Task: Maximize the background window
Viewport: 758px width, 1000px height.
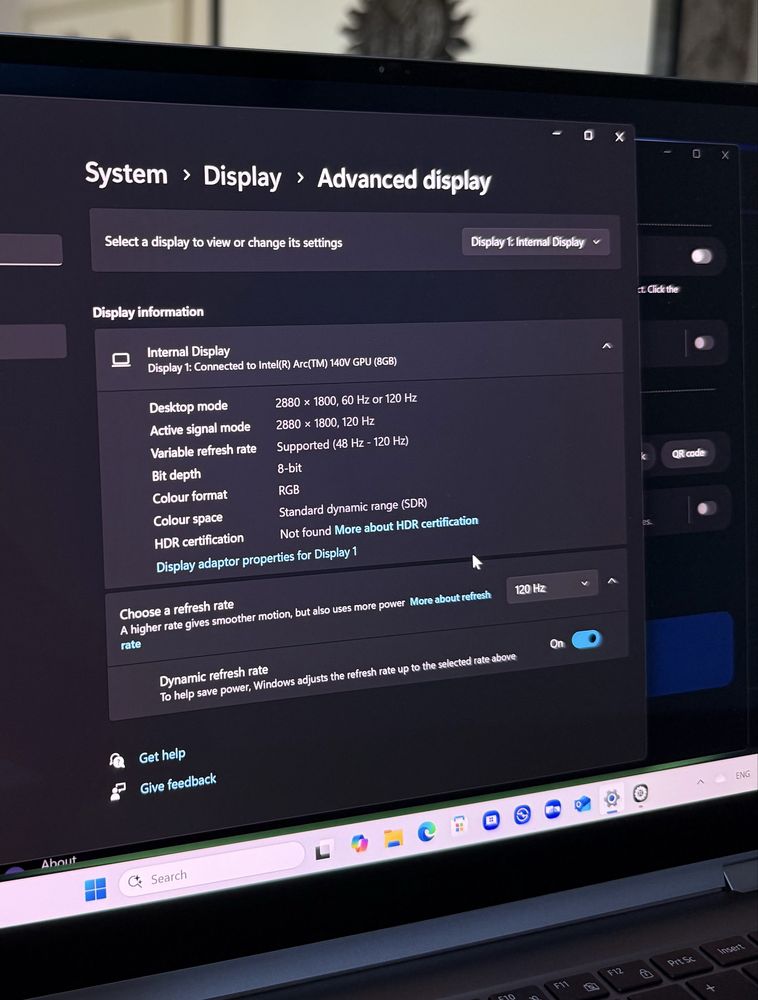Action: 696,154
